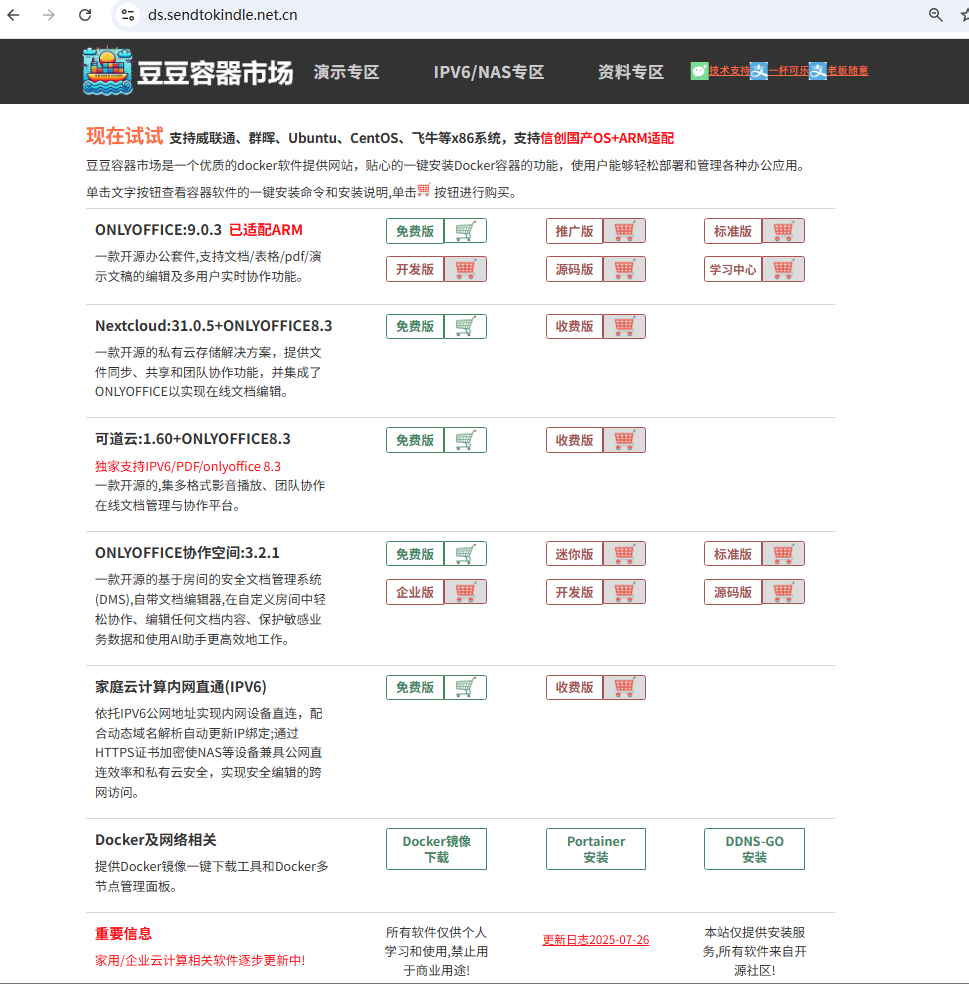This screenshot has width=969, height=984.
Task: Click the WeChat icon beside 技术支持
Action: 700,71
